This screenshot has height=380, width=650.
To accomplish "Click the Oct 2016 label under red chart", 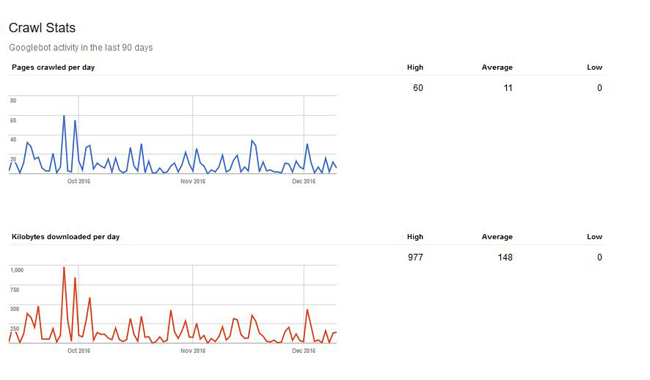I will tap(79, 351).
